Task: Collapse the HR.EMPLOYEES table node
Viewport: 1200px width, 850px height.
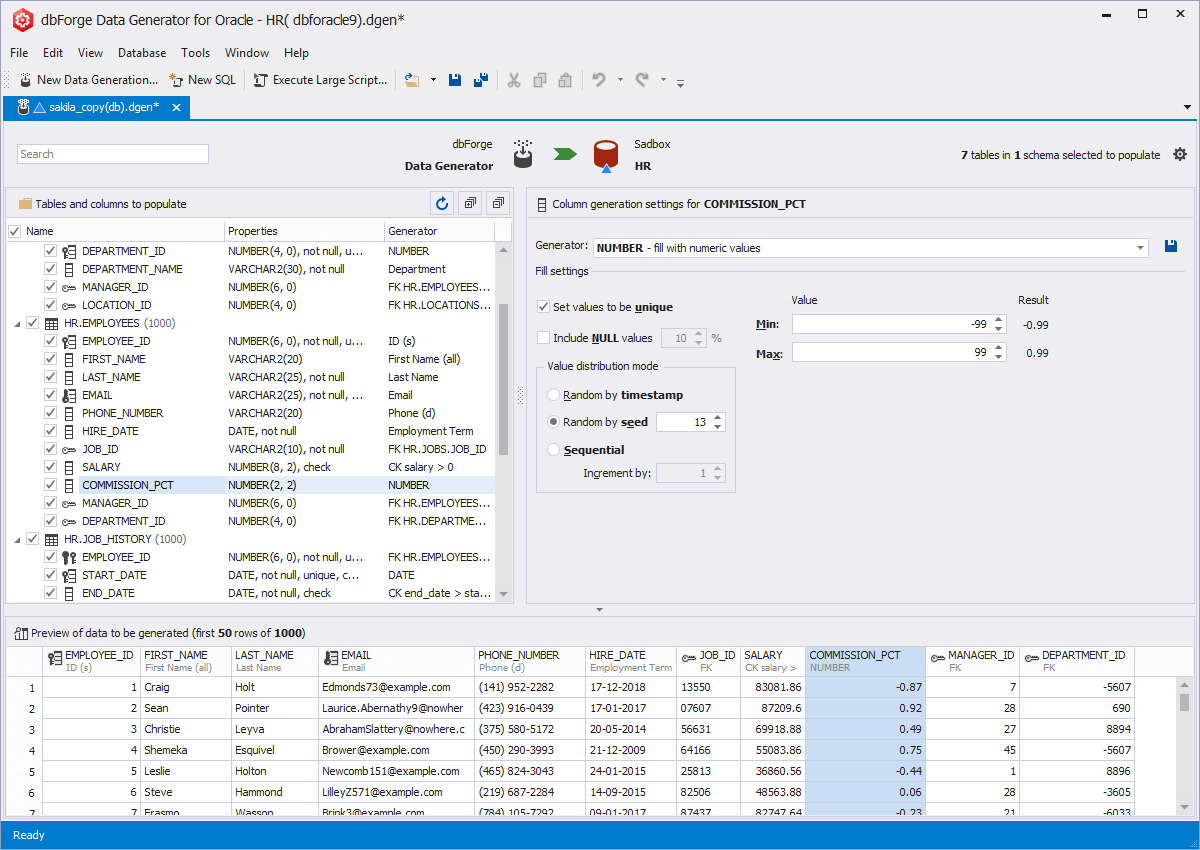Action: pos(17,324)
